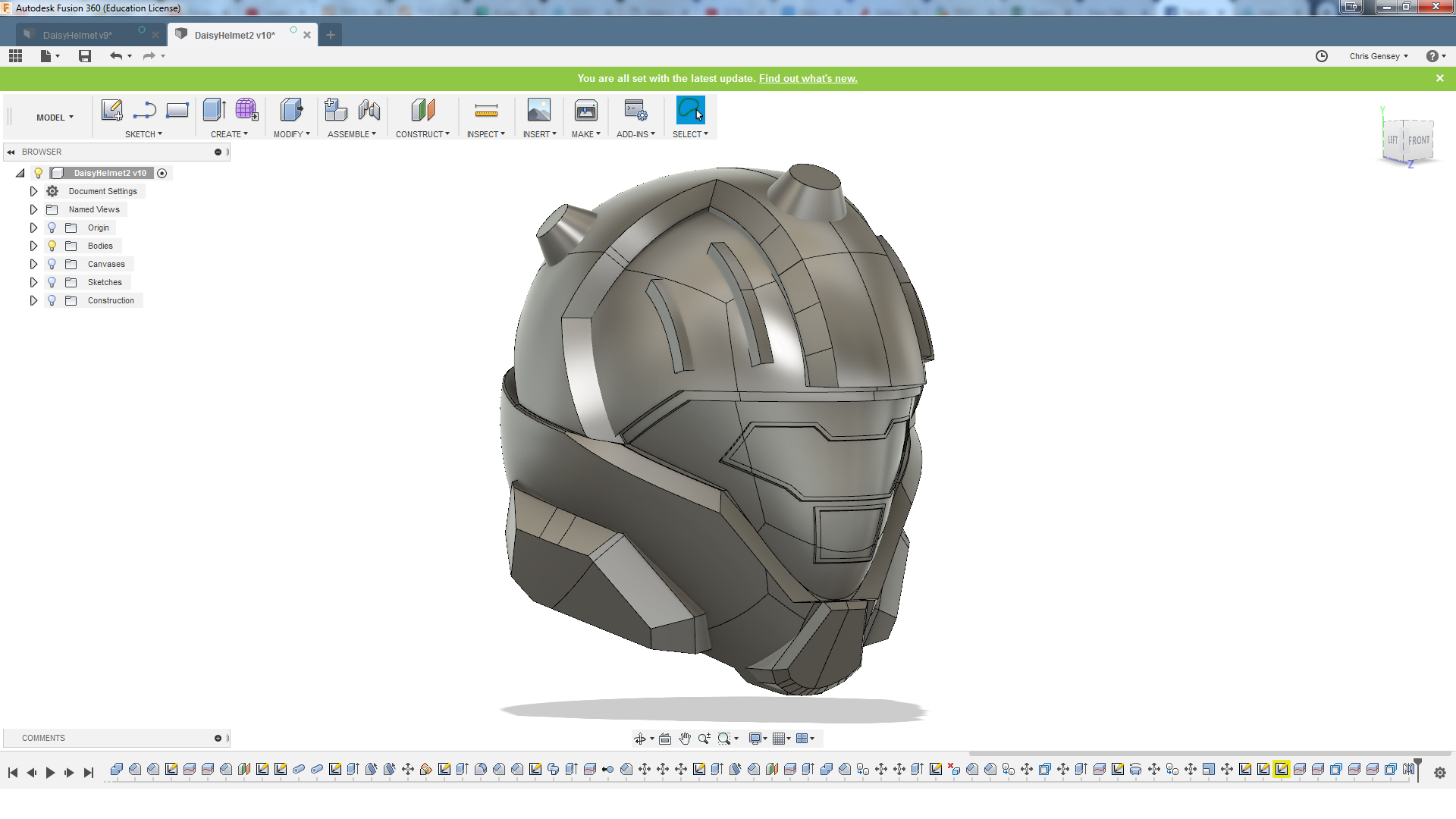Select the Pan hand tool

[685, 739]
